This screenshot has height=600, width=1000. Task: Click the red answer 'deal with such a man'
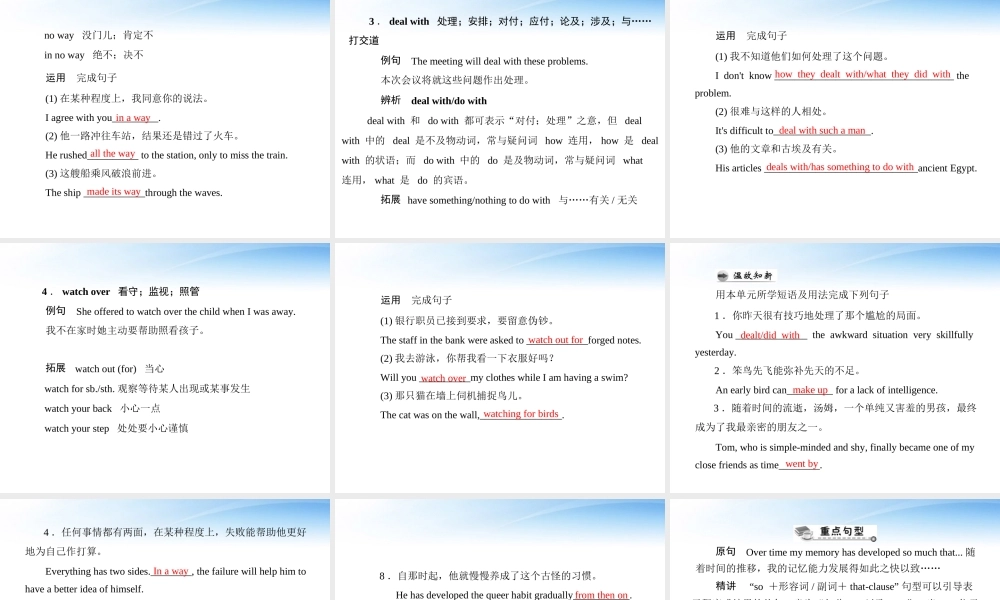coord(822,131)
